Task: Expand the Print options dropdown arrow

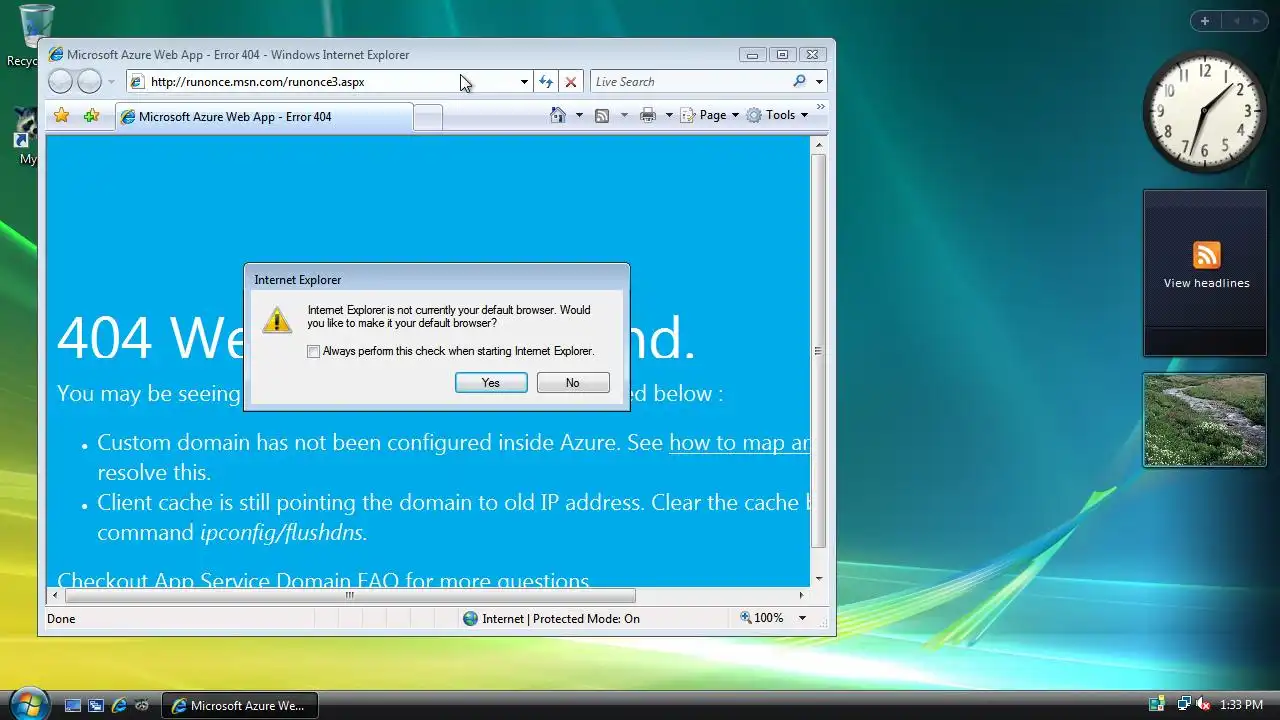Action: click(669, 115)
